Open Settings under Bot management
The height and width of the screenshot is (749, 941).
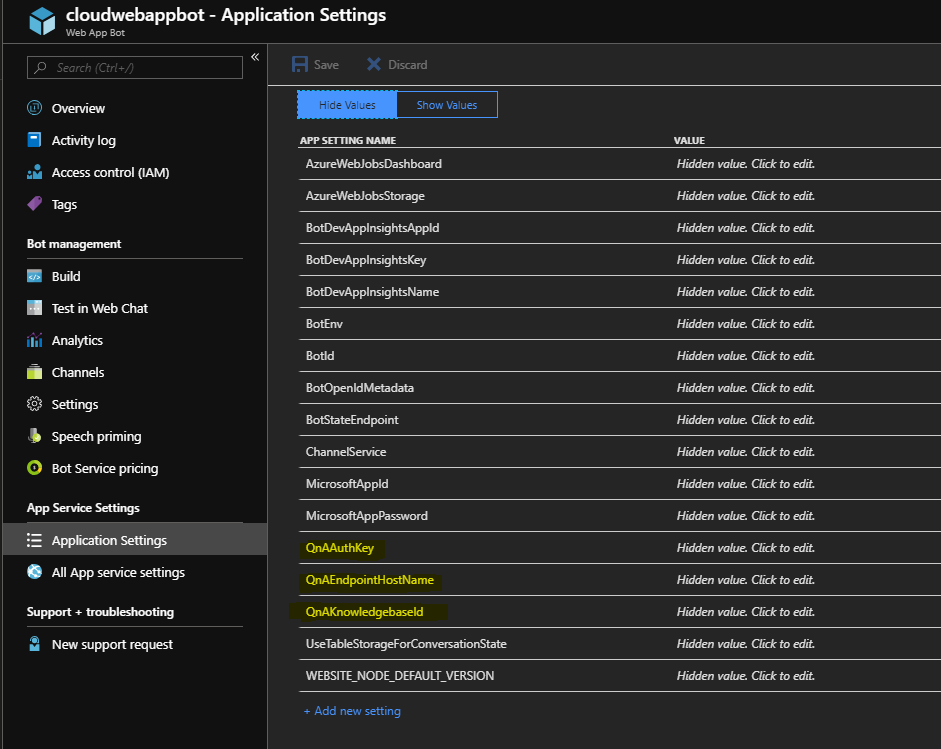[75, 405]
